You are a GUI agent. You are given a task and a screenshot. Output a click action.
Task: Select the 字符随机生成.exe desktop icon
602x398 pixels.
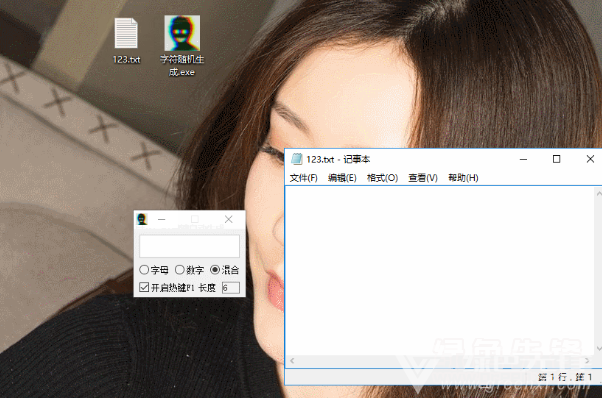pyautogui.click(x=182, y=45)
